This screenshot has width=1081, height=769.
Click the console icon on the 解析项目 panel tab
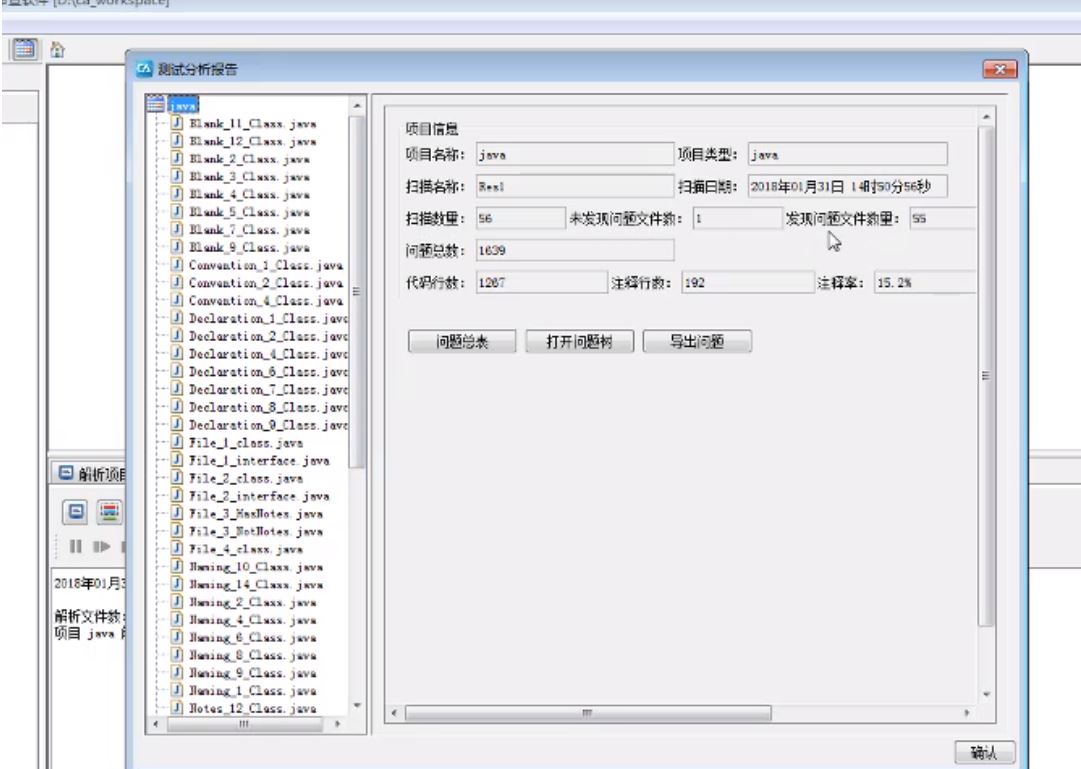coord(67,473)
